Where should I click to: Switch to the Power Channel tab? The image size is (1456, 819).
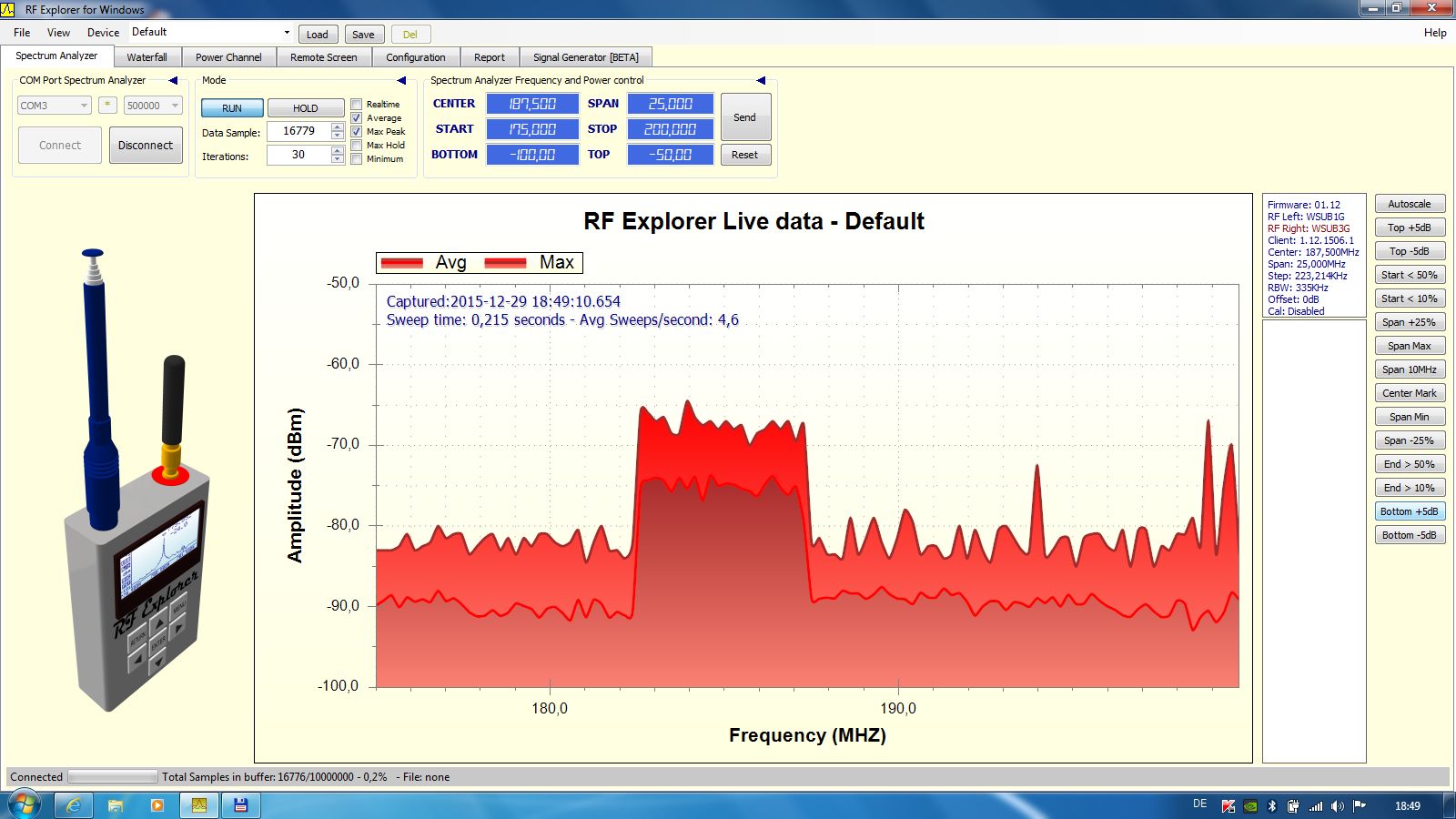coord(228,57)
